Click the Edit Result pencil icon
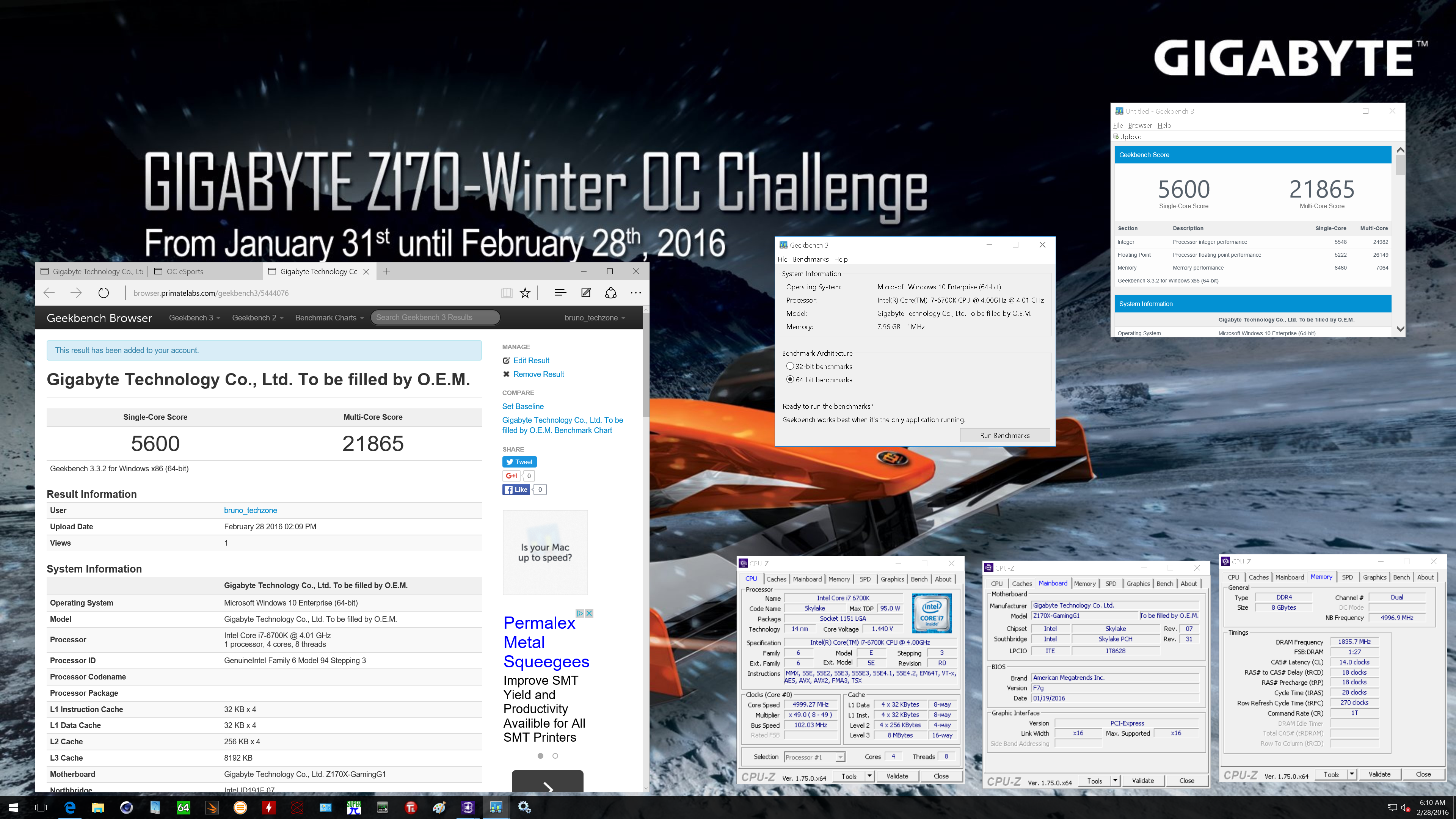The width and height of the screenshot is (1456, 819). pyautogui.click(x=507, y=361)
